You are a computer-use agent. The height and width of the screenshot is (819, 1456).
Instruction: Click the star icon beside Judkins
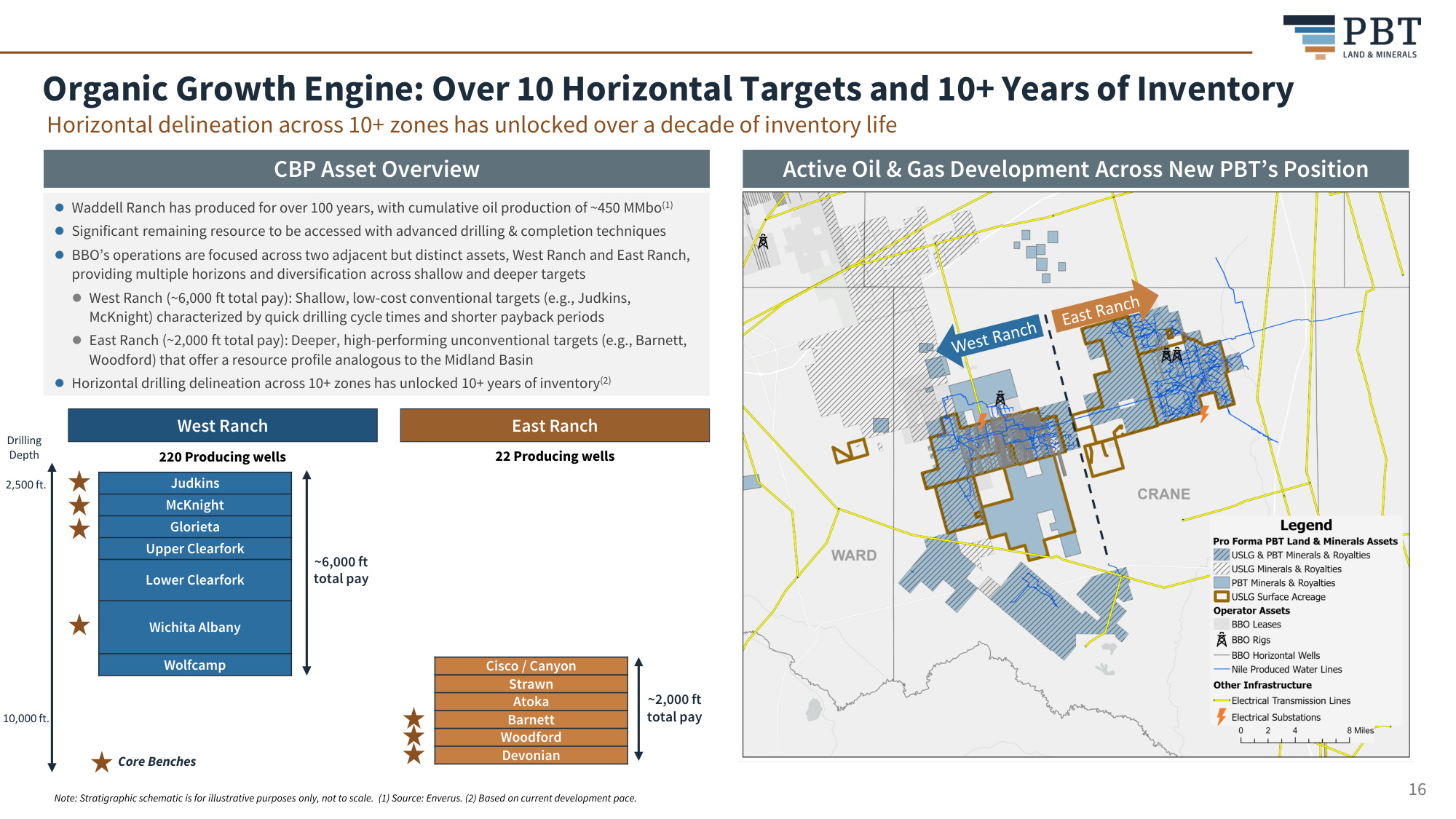(x=79, y=482)
